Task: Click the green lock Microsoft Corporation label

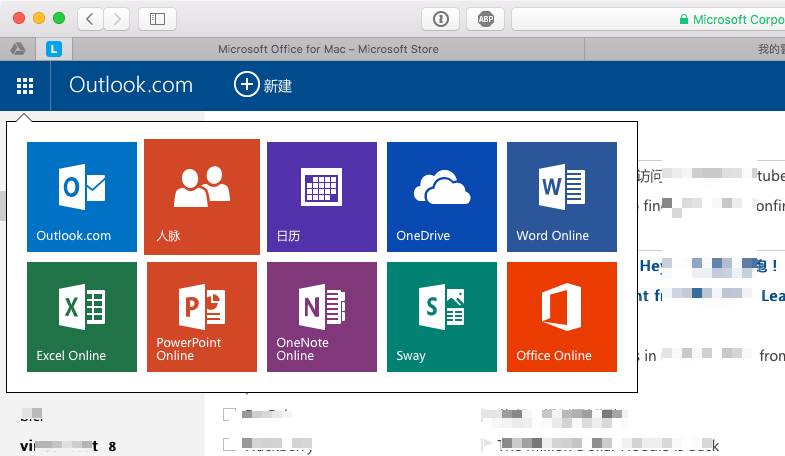Action: [x=732, y=20]
